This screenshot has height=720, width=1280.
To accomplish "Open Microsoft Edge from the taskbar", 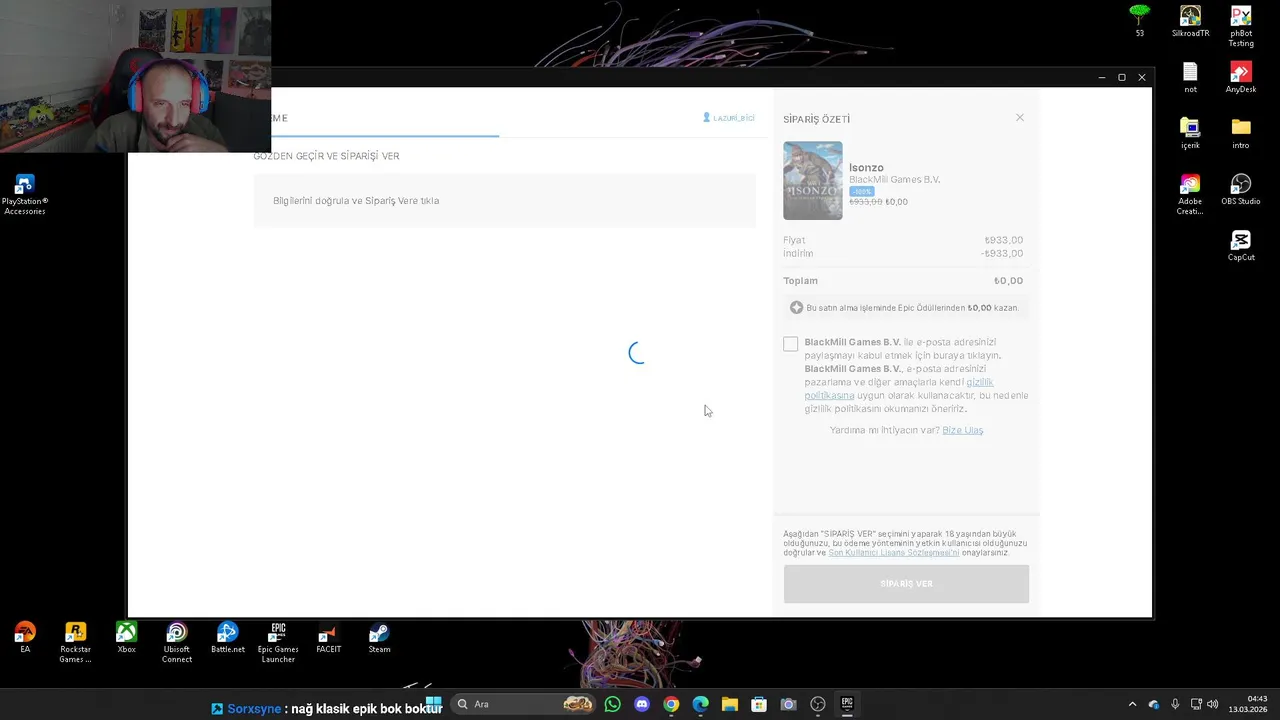I will (700, 704).
